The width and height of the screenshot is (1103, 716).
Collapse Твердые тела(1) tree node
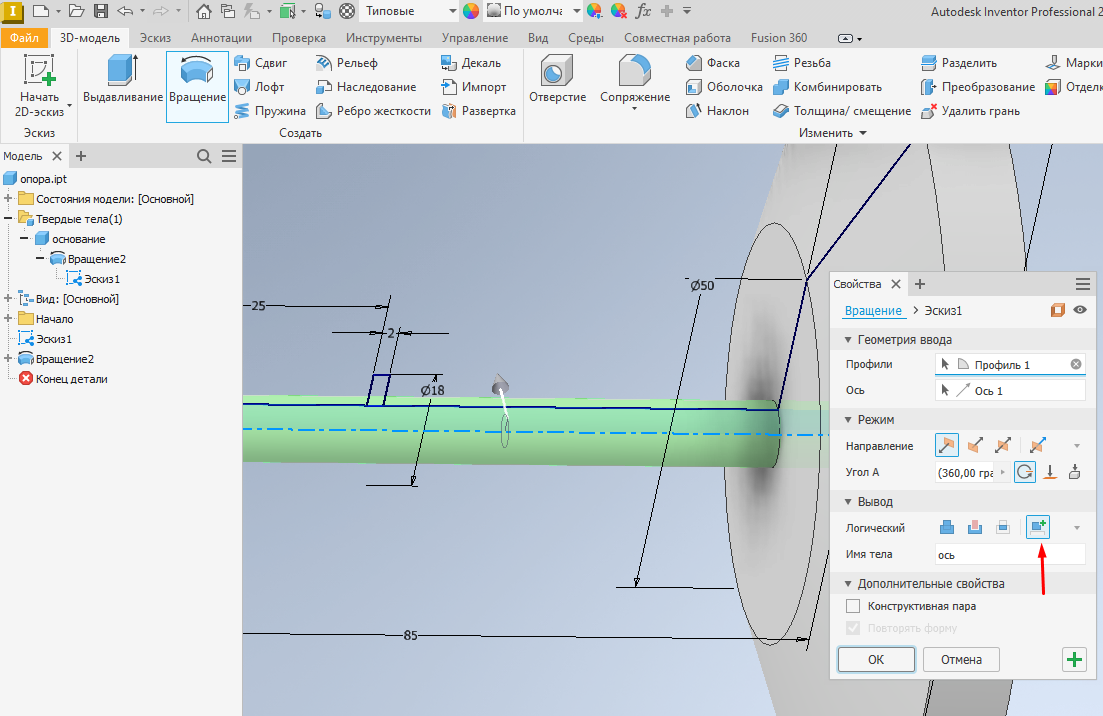pos(8,219)
